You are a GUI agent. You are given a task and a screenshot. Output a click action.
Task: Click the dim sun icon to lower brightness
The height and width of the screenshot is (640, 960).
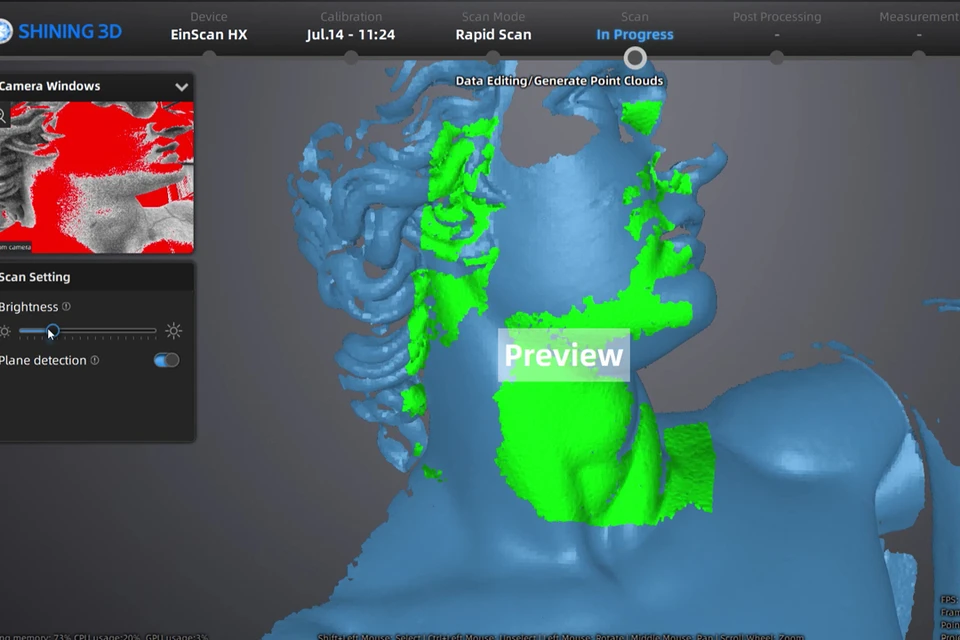pos(5,331)
